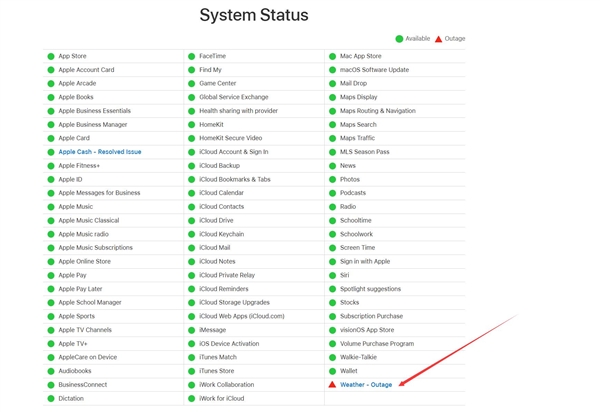
Task: Open the Apple Cash - Resolved Issue link
Action: pos(100,152)
